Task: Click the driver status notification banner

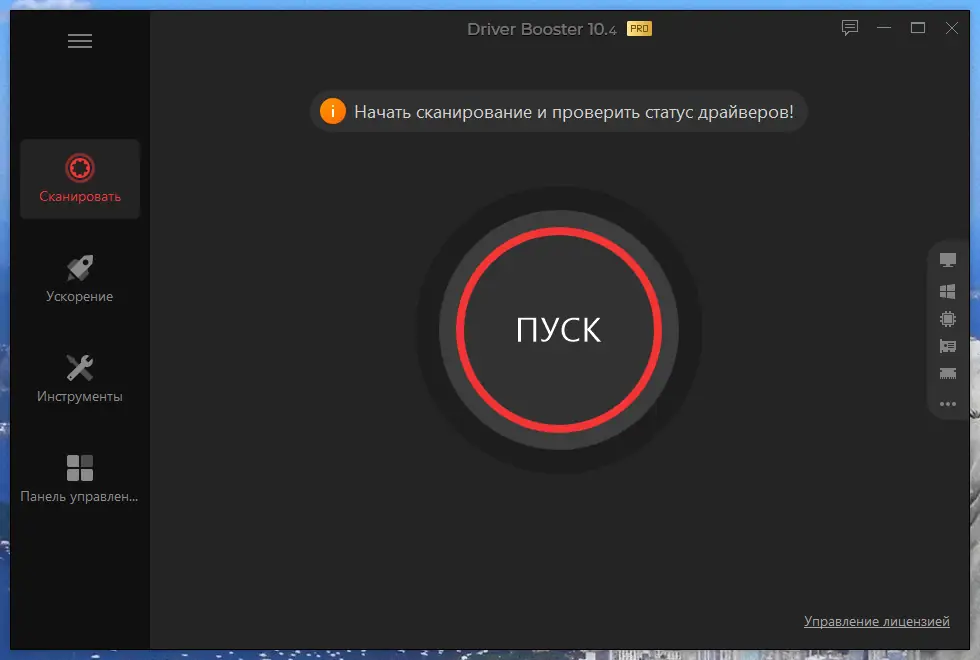Action: click(x=557, y=112)
